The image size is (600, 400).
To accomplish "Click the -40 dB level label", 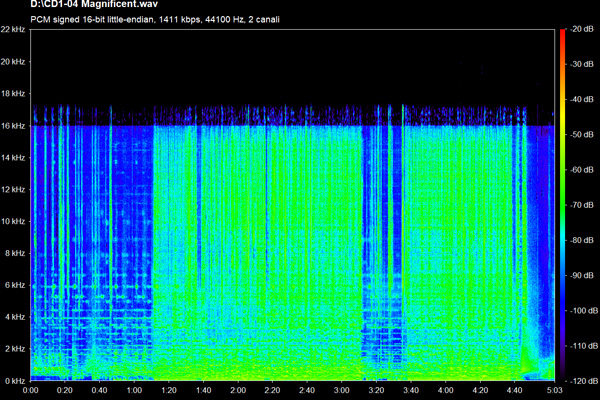I will [582, 99].
